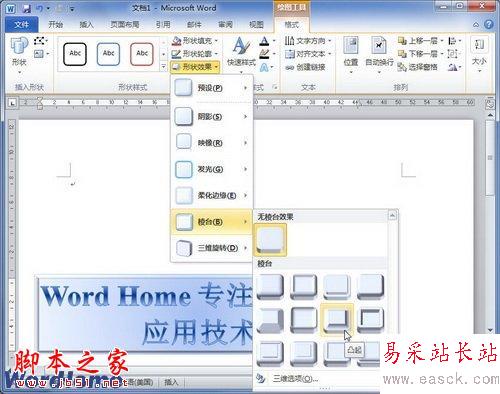Open the 形状轮廓 dropdown arrow

pyautogui.click(x=217, y=54)
